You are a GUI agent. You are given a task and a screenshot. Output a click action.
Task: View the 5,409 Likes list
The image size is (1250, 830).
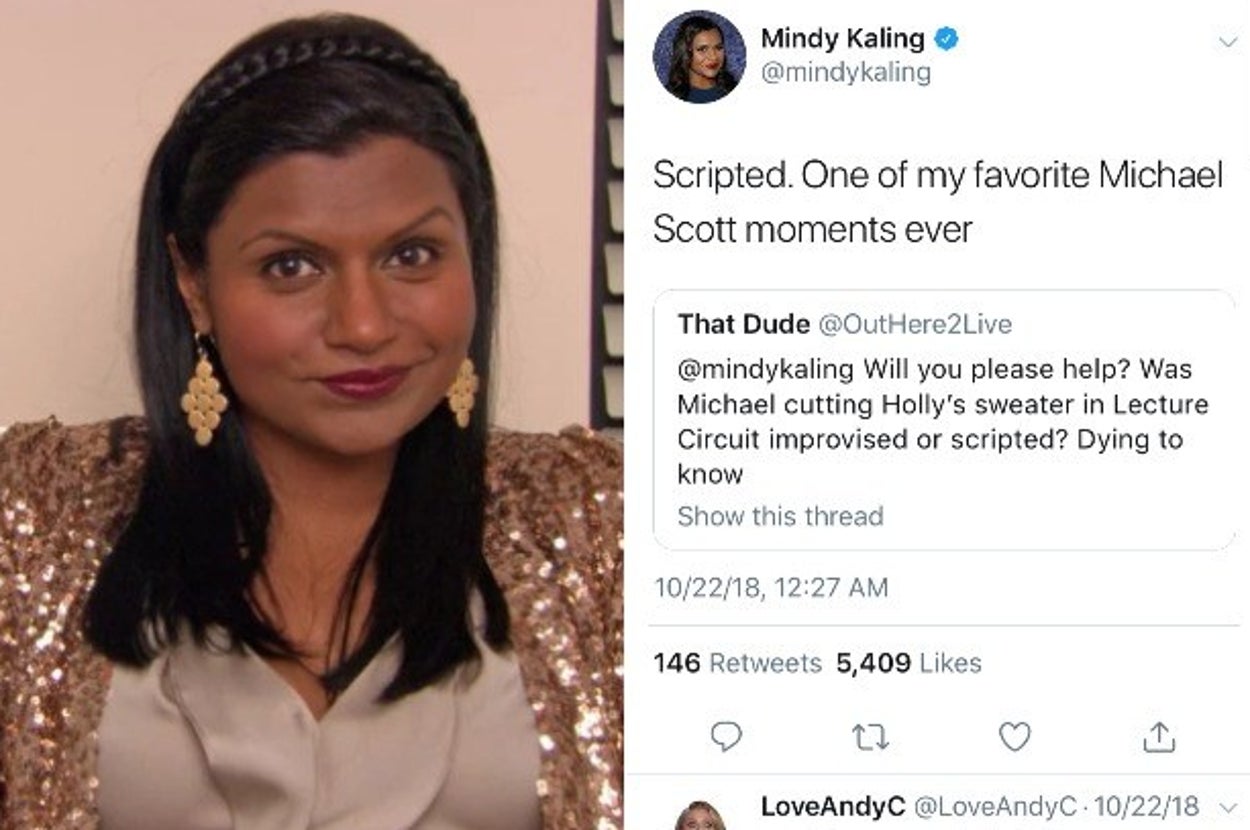tap(909, 663)
